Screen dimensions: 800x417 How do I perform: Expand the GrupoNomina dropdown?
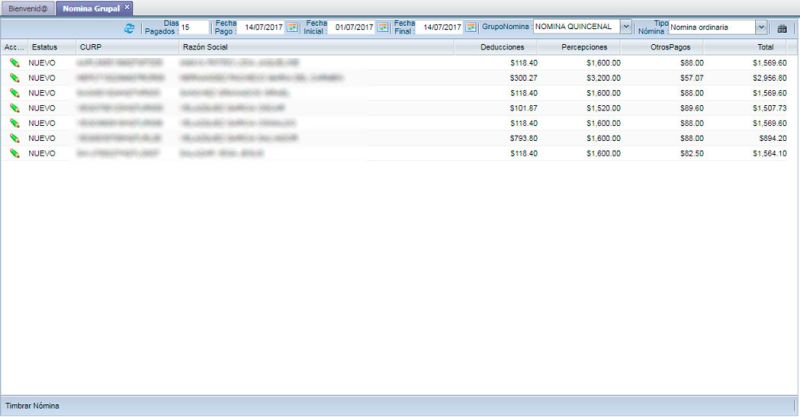point(626,28)
